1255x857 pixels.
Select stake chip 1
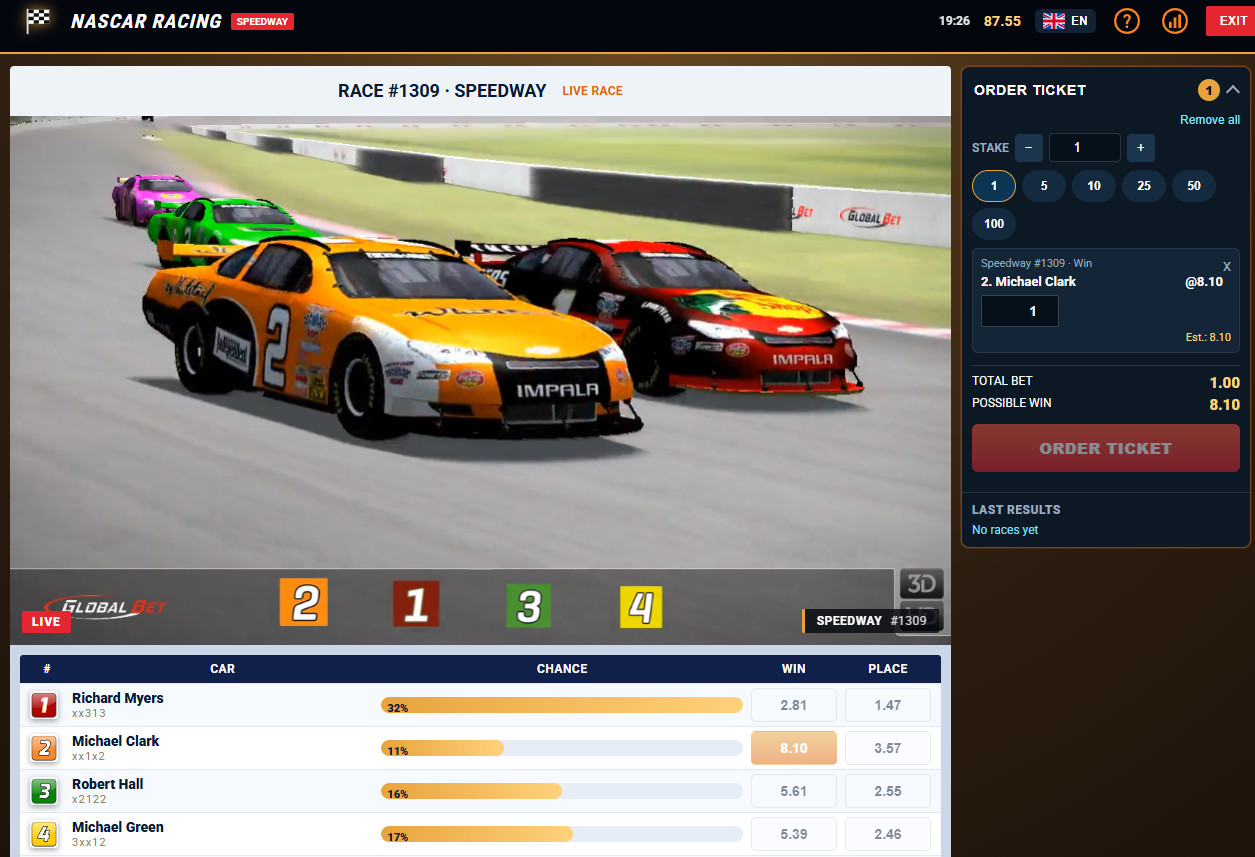click(994, 186)
